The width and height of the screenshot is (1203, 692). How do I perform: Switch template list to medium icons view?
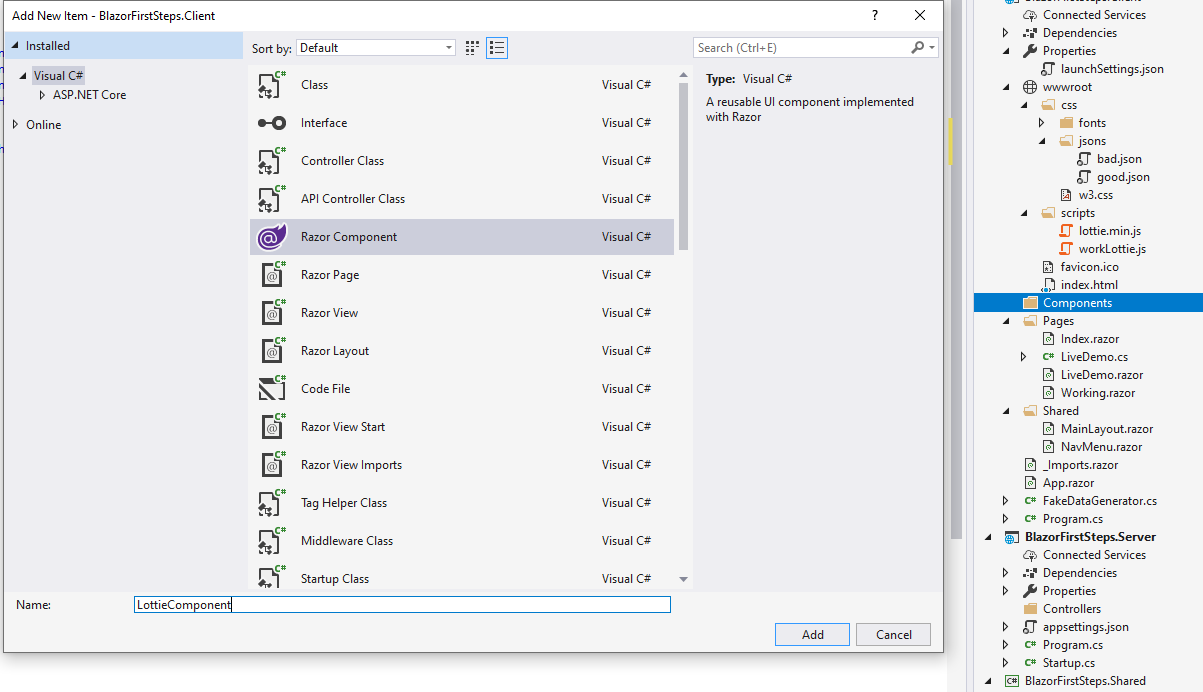[x=497, y=48]
